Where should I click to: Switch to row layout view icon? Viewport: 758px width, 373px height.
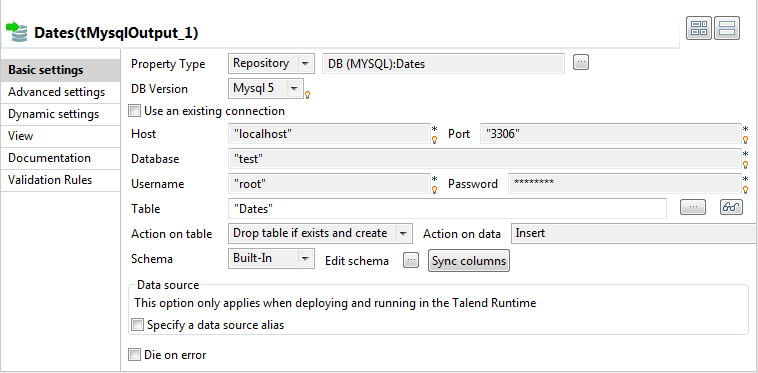[727, 29]
